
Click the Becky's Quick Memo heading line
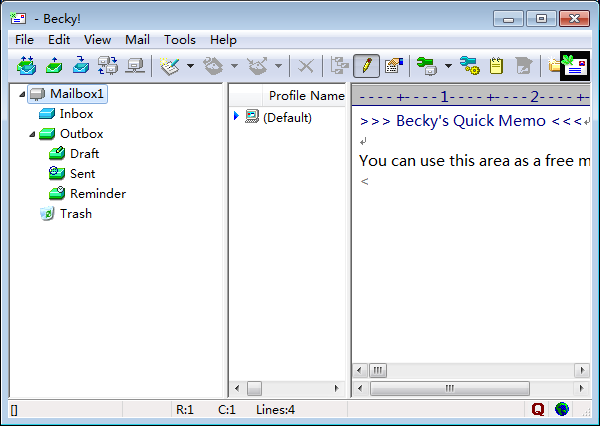tap(471, 121)
